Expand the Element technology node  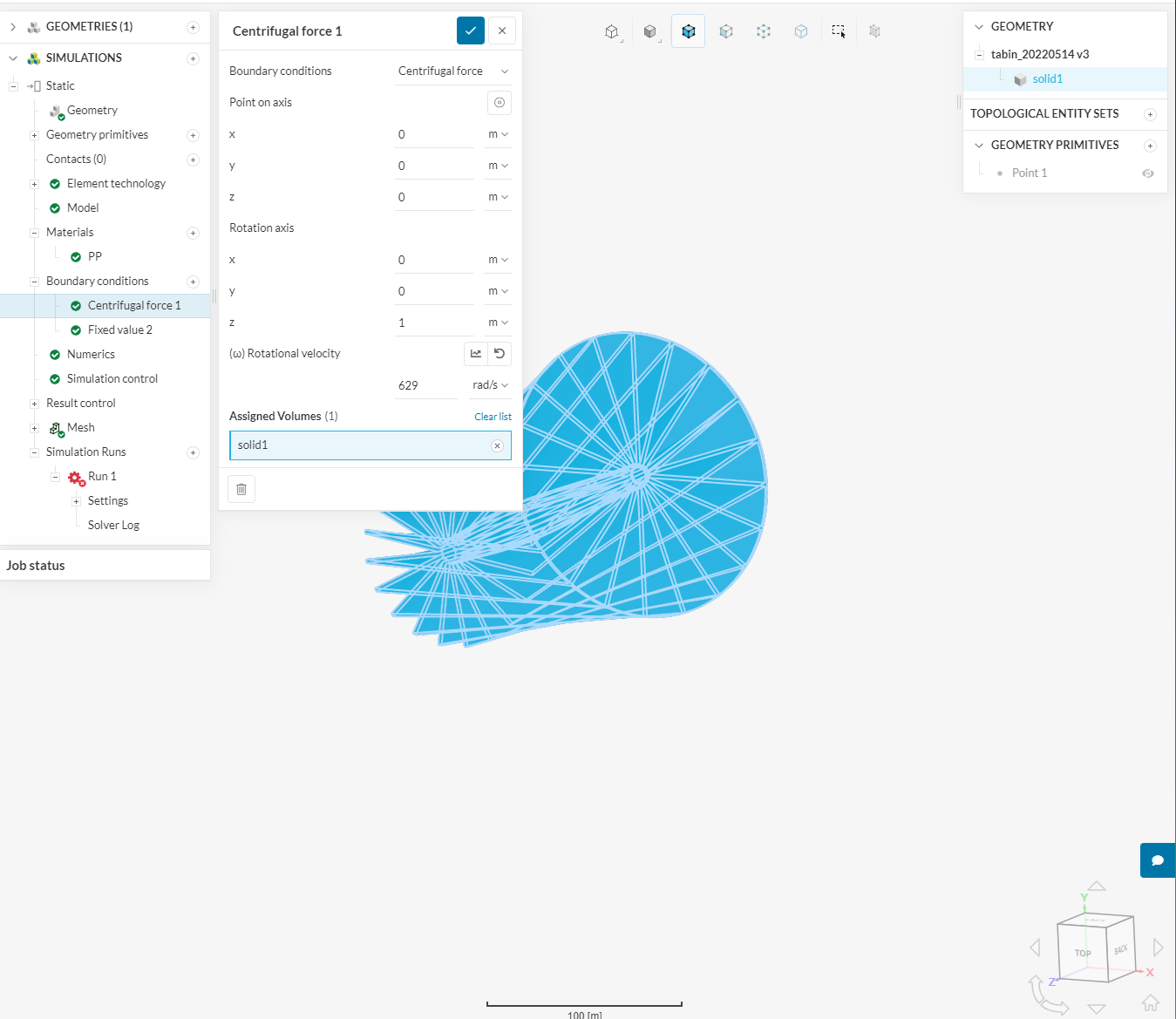[34, 184]
